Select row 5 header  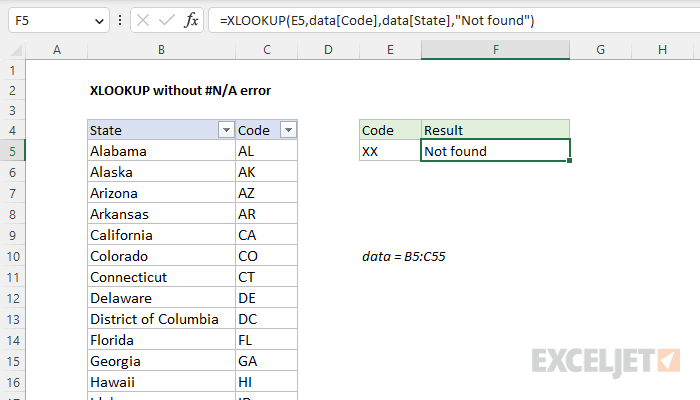click(12, 151)
